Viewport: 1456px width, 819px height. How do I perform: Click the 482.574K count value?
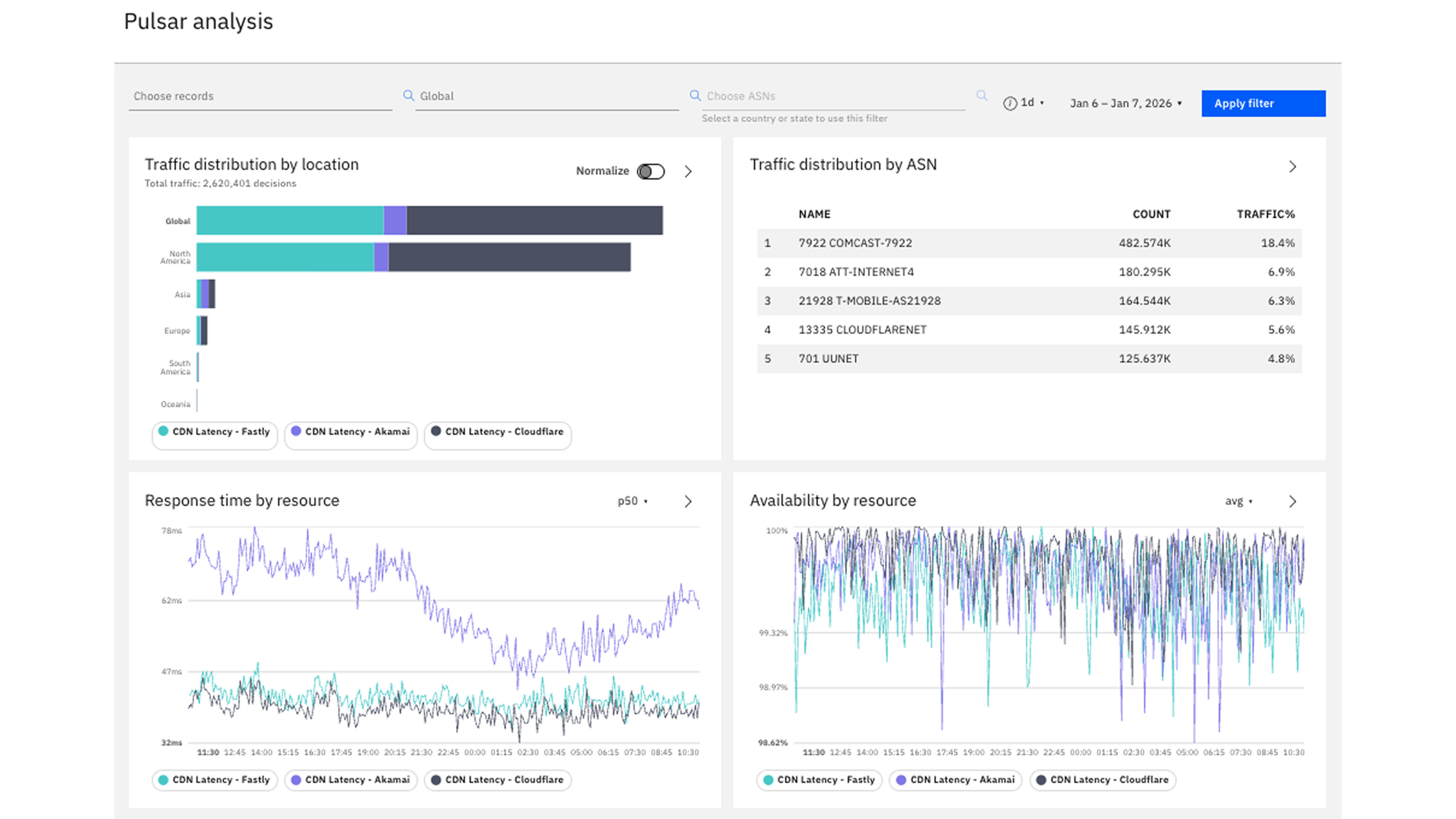point(1145,243)
